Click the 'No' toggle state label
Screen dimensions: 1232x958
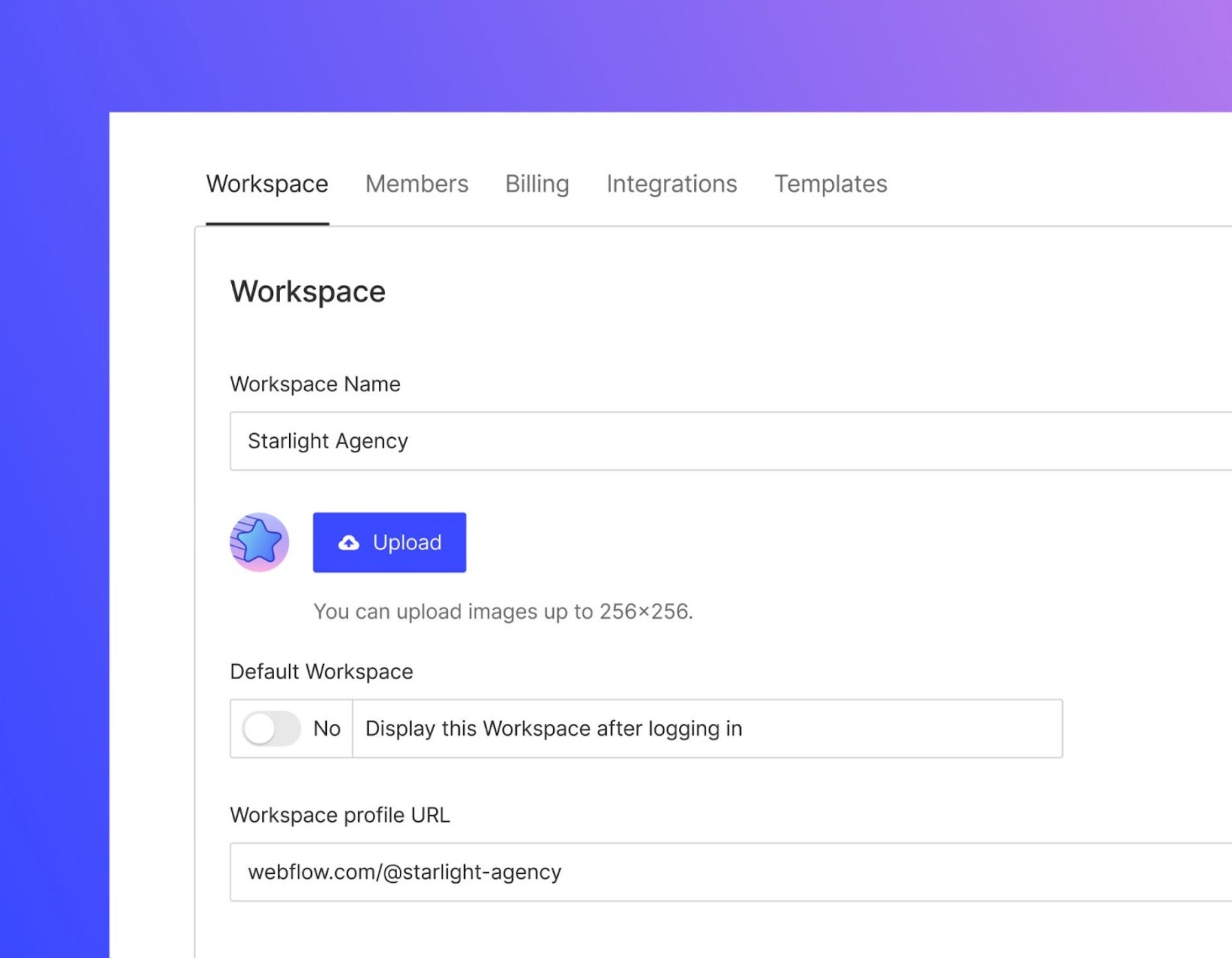tap(327, 728)
